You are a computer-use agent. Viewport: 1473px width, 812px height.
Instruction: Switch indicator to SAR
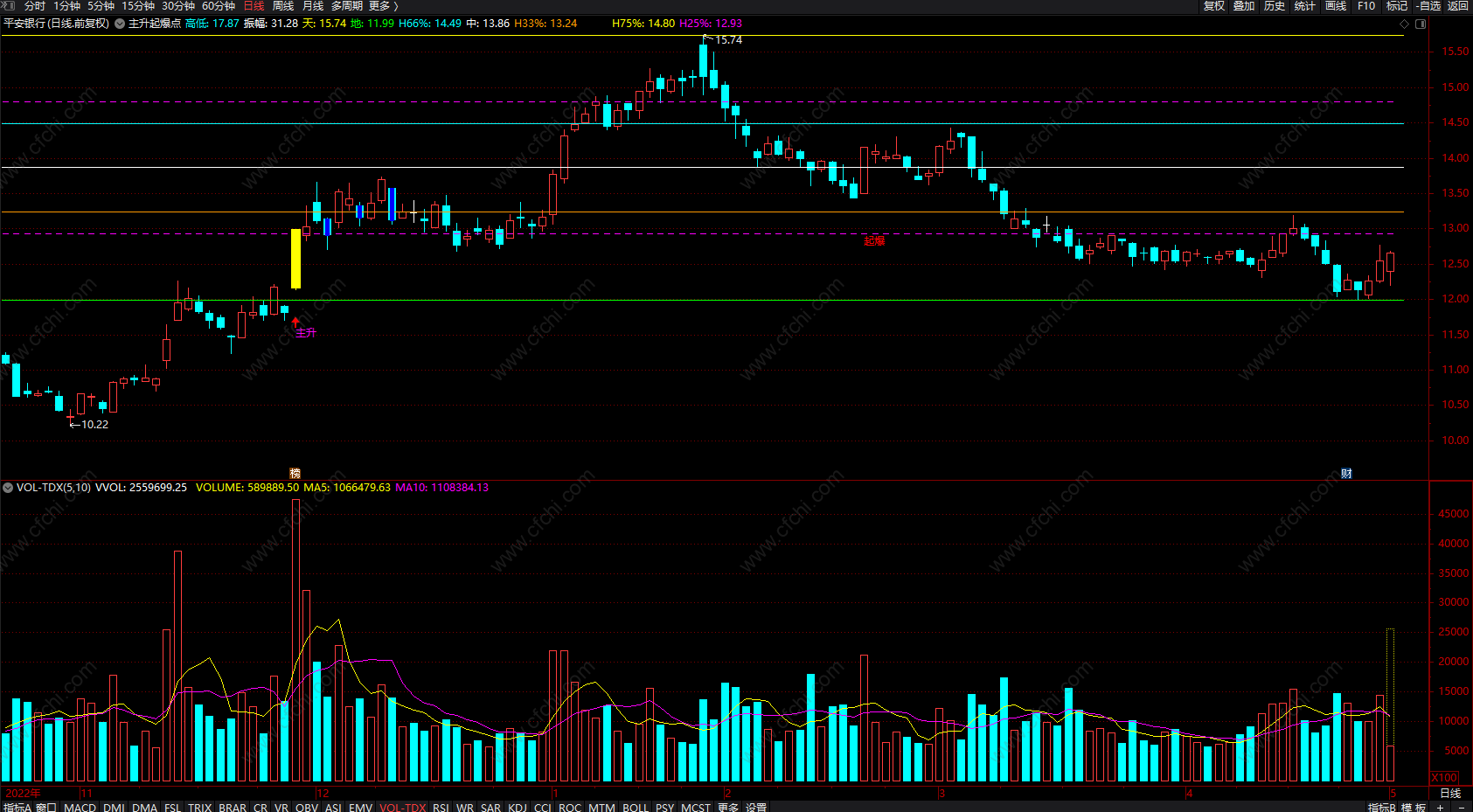point(491,807)
